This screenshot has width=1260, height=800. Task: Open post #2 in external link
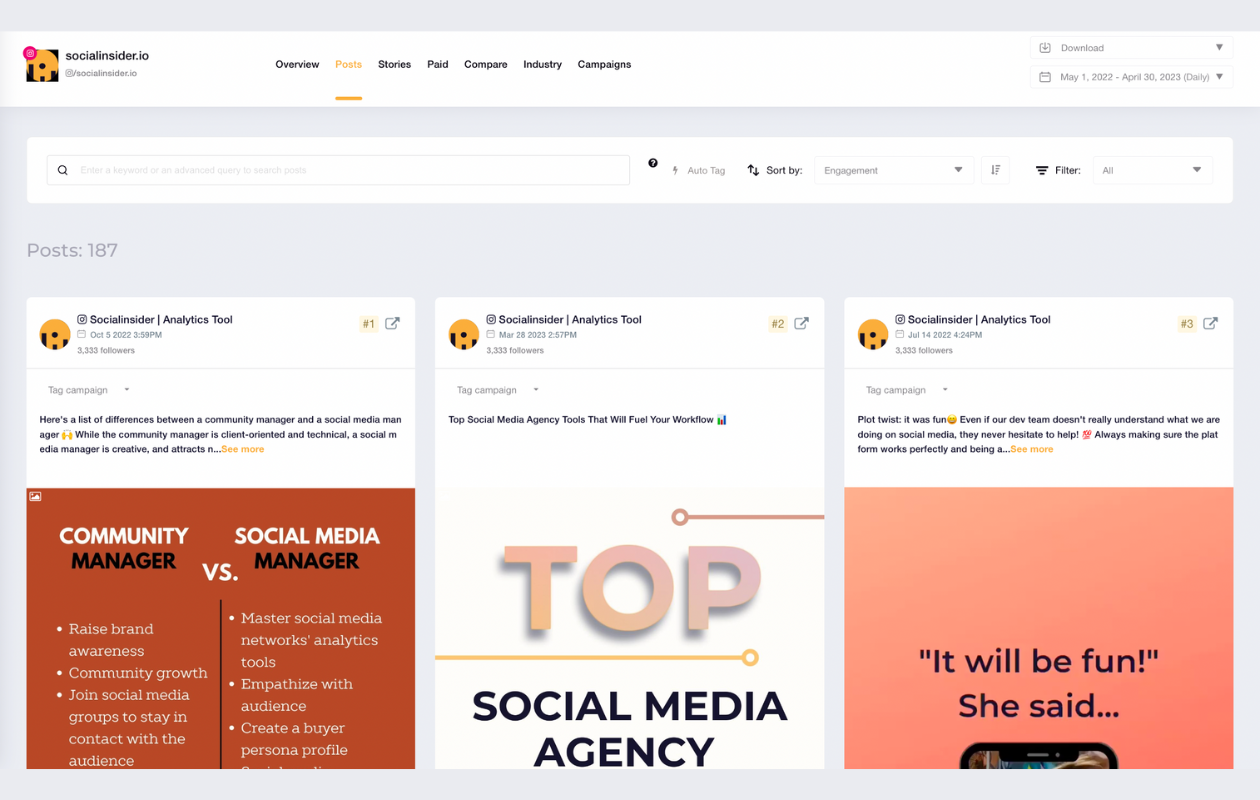click(x=801, y=323)
